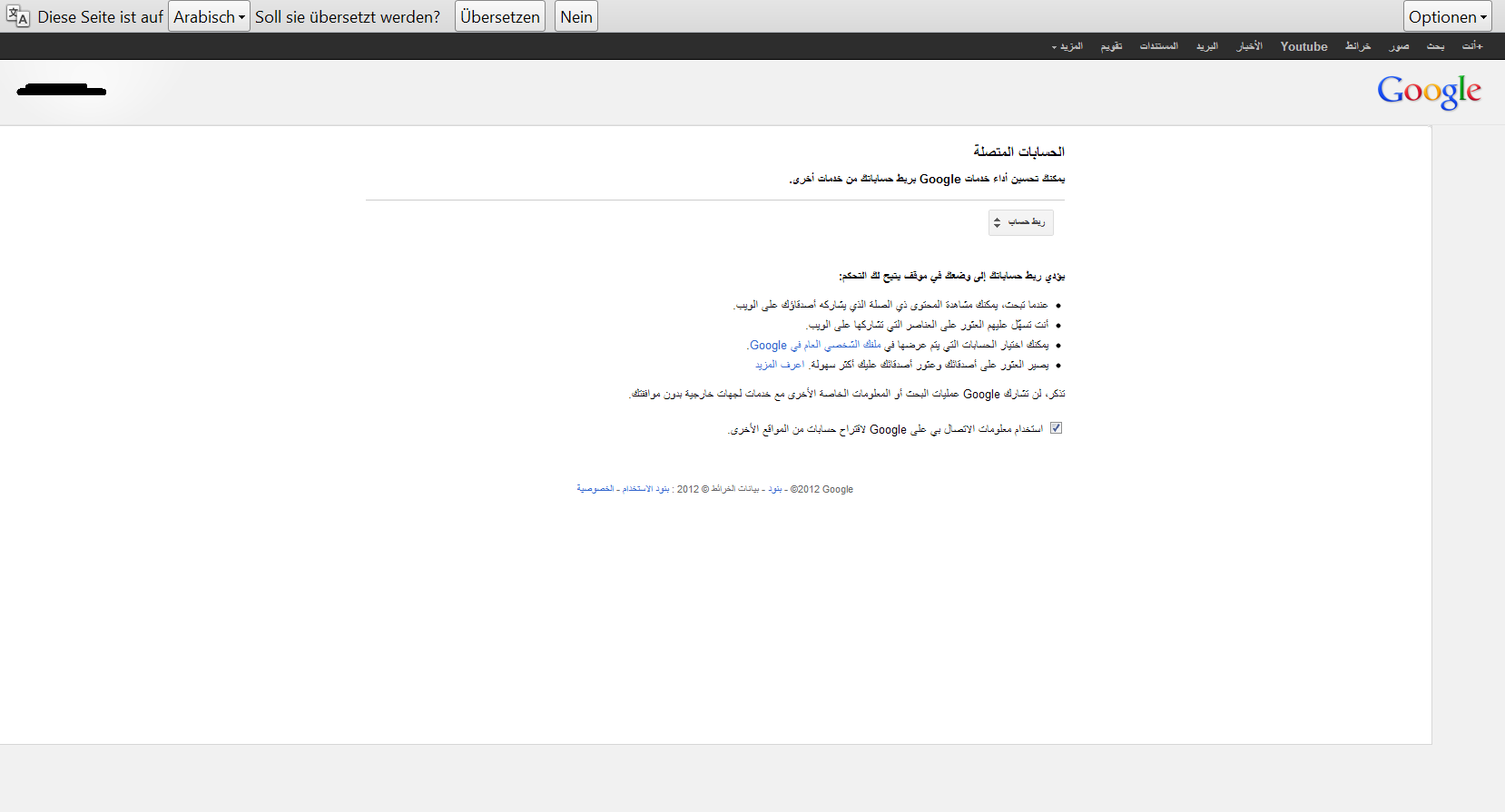The image size is (1505, 812).
Task: Open the Arabisch language dropdown
Action: click(x=209, y=16)
